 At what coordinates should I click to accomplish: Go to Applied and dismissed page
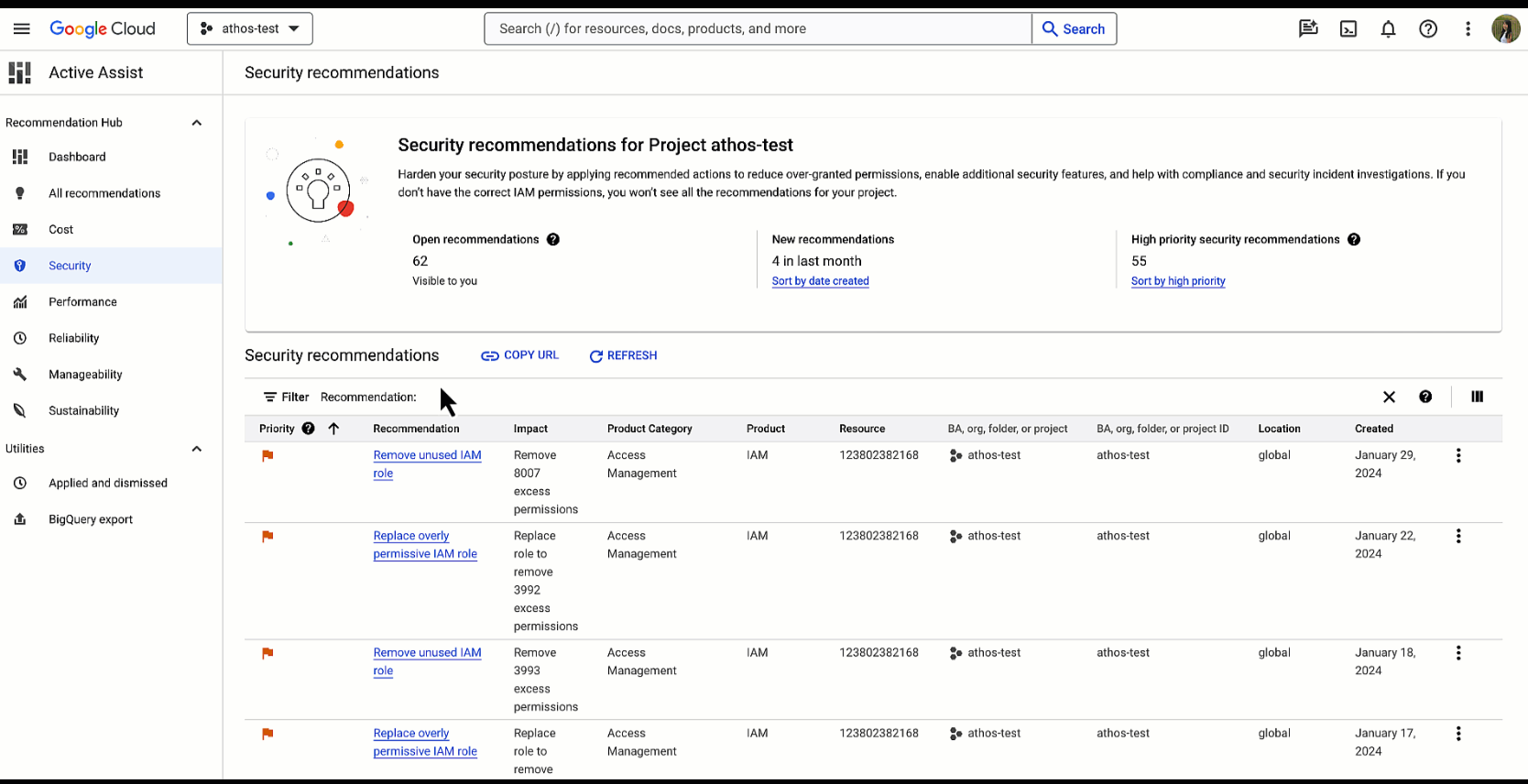pyautogui.click(x=107, y=484)
